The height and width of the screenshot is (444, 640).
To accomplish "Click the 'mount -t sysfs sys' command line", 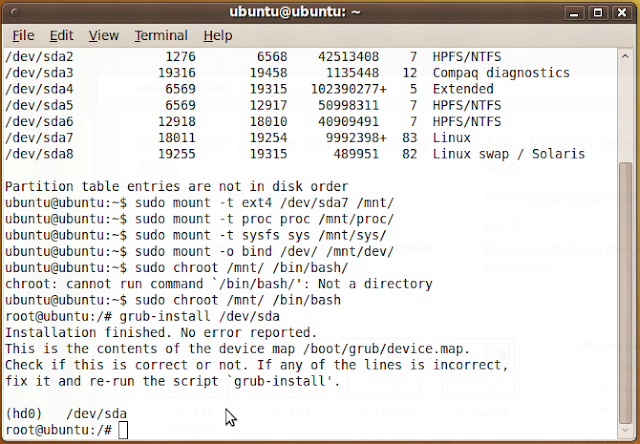I will pyautogui.click(x=196, y=235).
